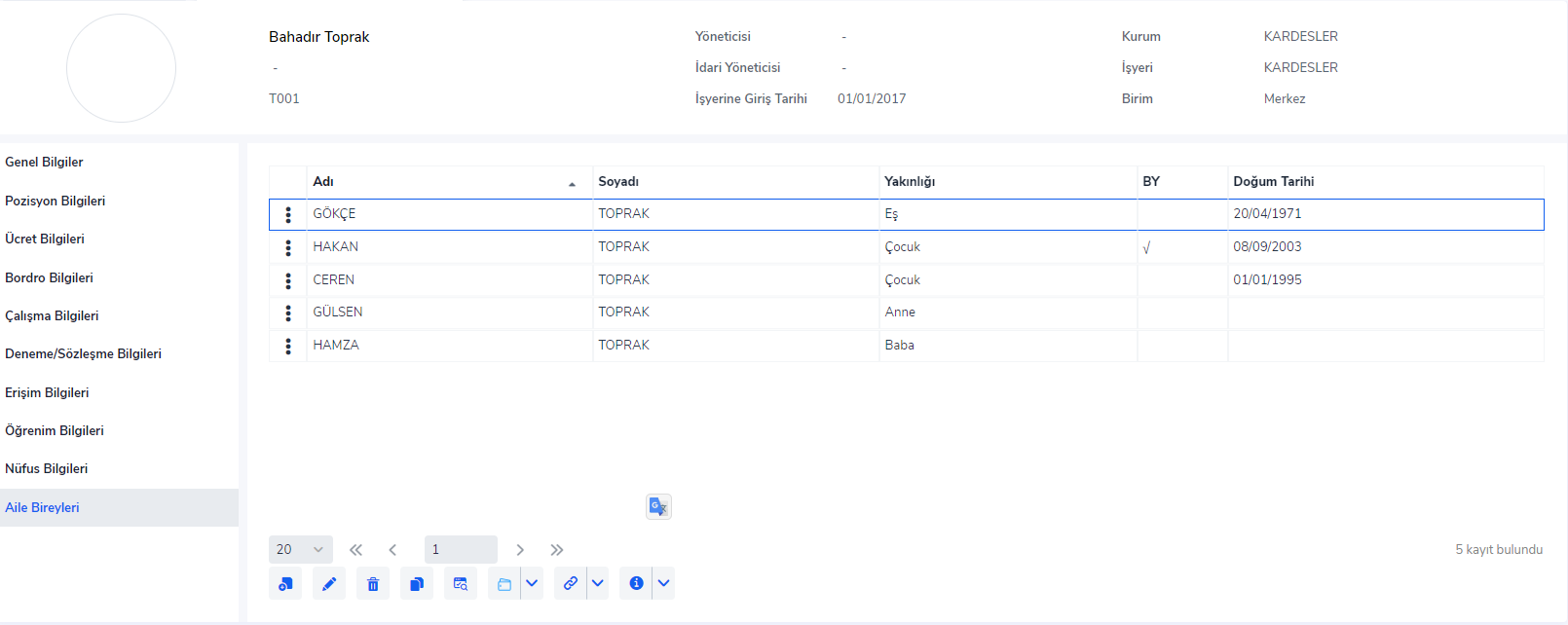Expand the link button dropdown arrow
The image size is (1568, 625).
tap(598, 584)
